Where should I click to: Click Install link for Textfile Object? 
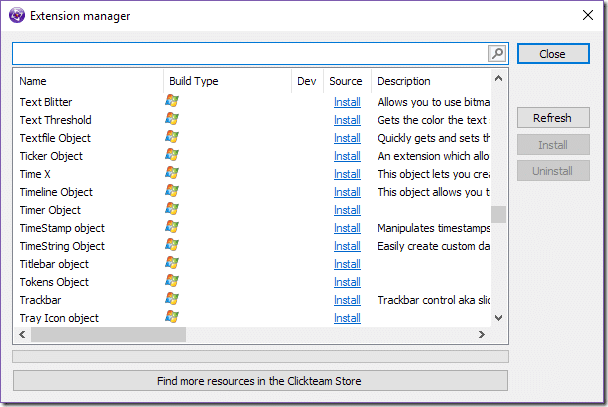[347, 138]
